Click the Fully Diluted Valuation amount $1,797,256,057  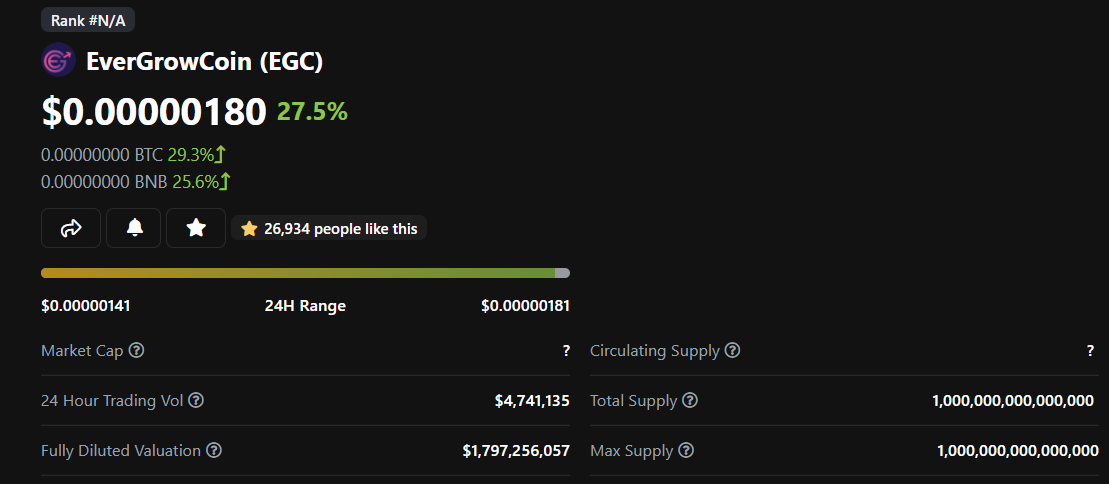coord(516,451)
